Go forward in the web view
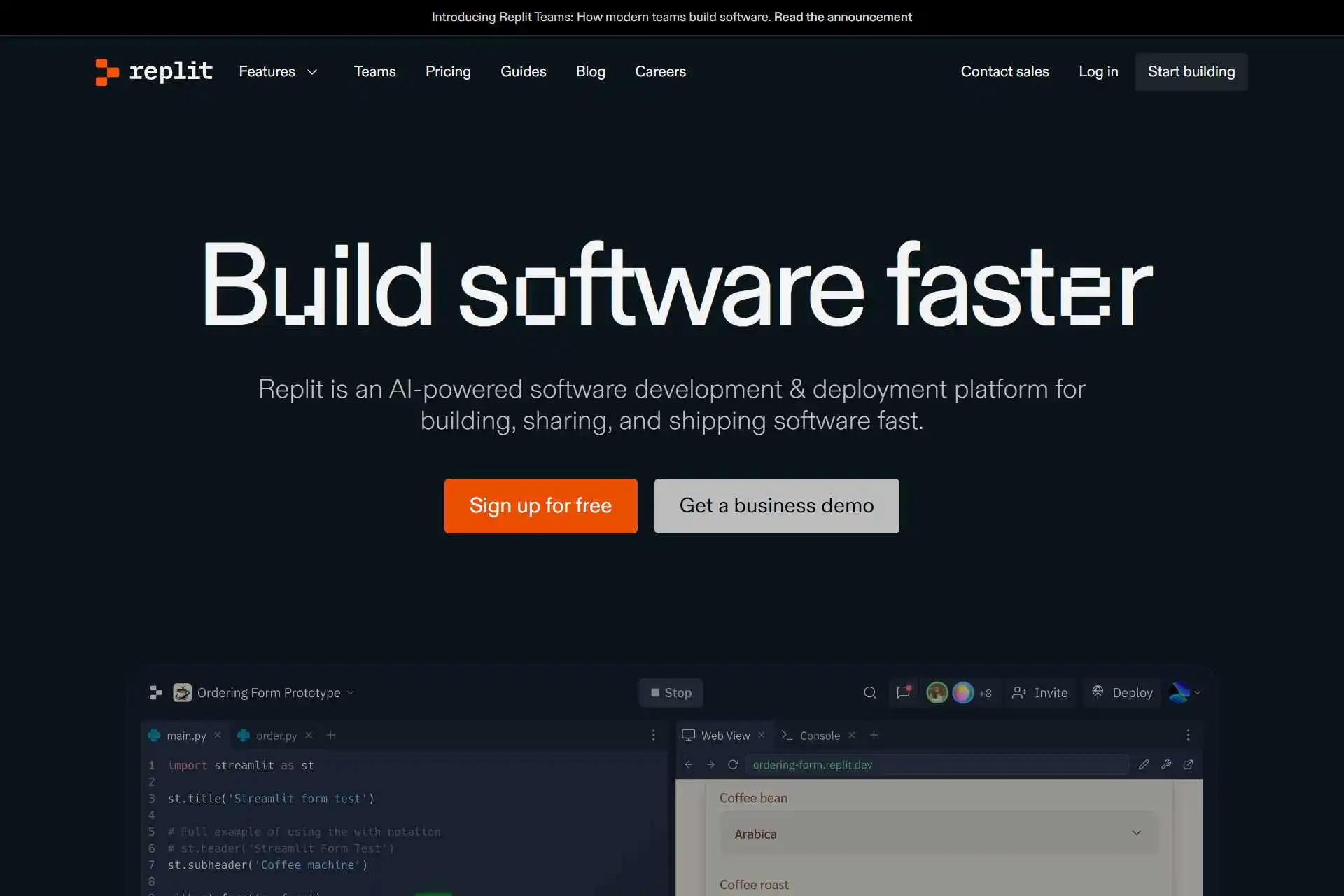 pyautogui.click(x=710, y=764)
